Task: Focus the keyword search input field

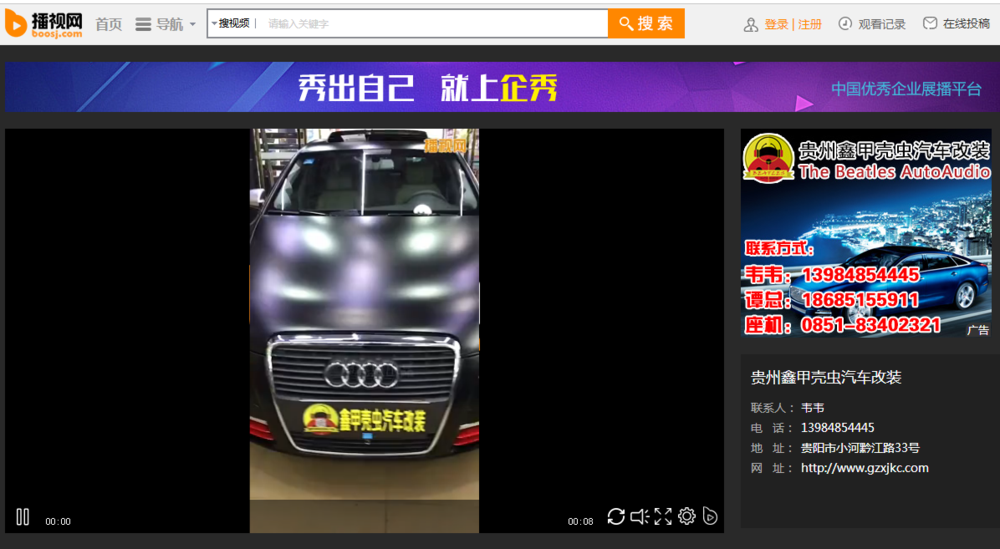Action: point(434,24)
